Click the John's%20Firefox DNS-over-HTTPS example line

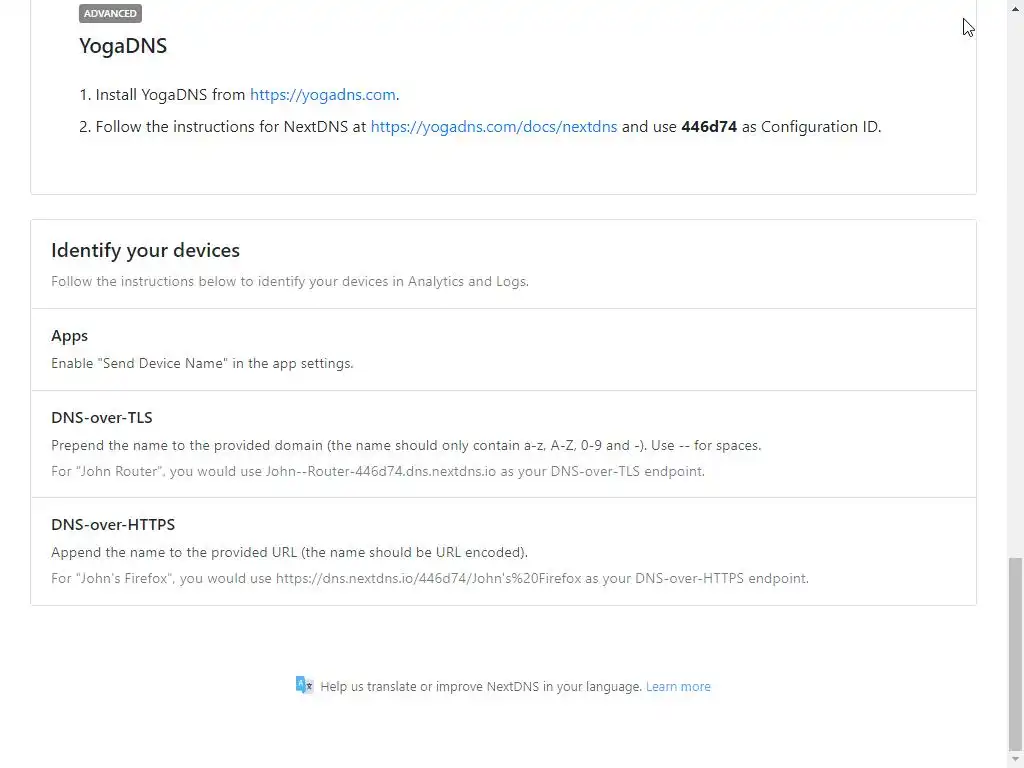tap(430, 578)
